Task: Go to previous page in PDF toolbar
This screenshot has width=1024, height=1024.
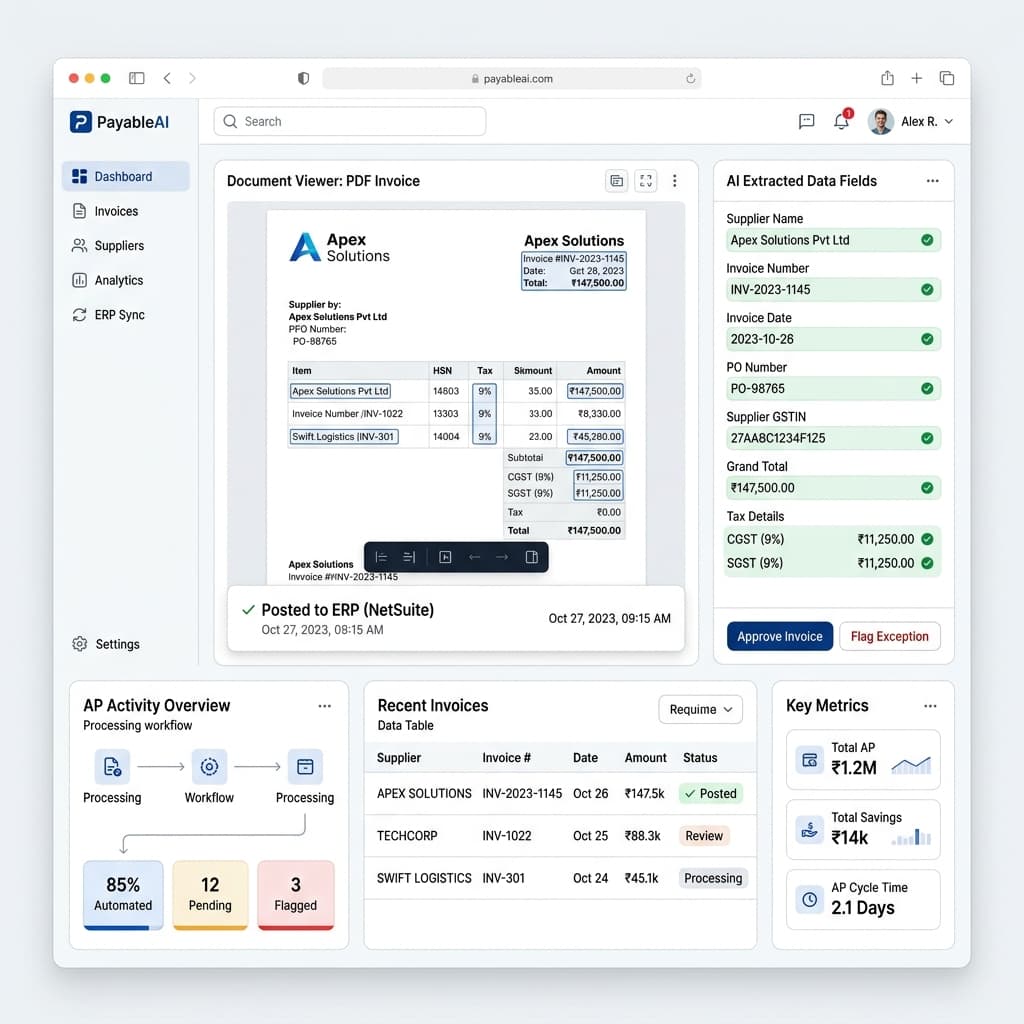Action: (x=475, y=557)
